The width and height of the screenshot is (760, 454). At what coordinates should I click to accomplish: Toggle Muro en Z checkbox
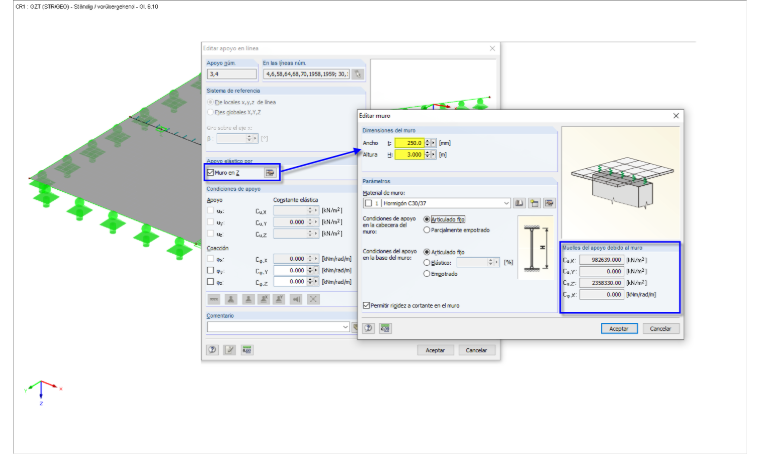click(210, 172)
